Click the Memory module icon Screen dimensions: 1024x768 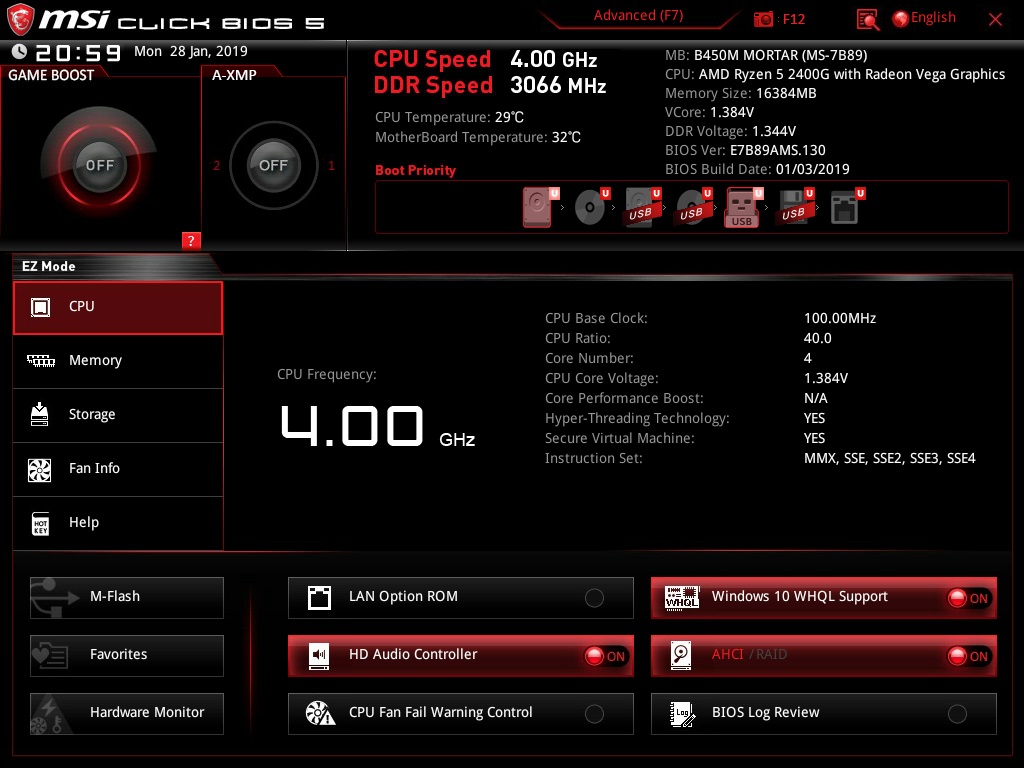[40, 360]
